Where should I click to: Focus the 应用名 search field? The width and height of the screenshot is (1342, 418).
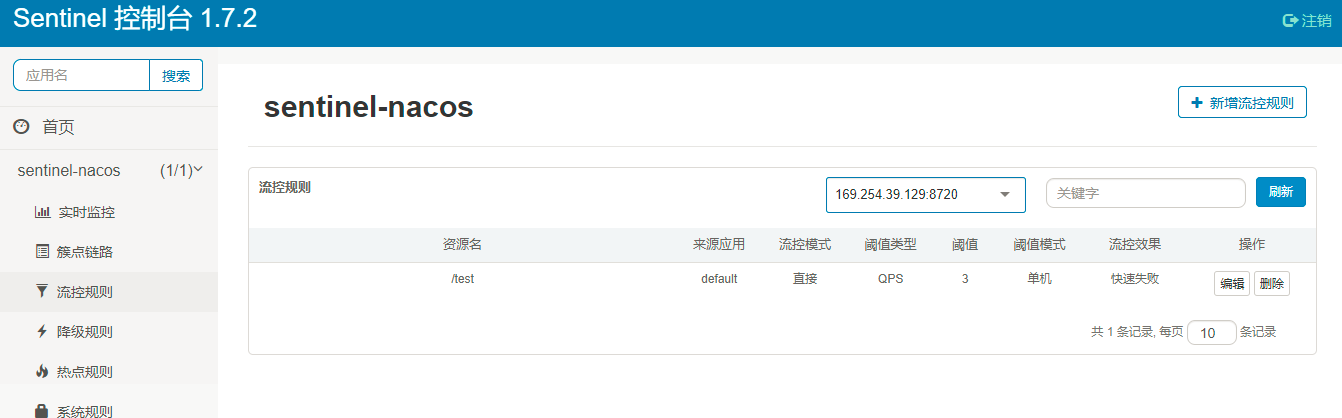tap(82, 75)
